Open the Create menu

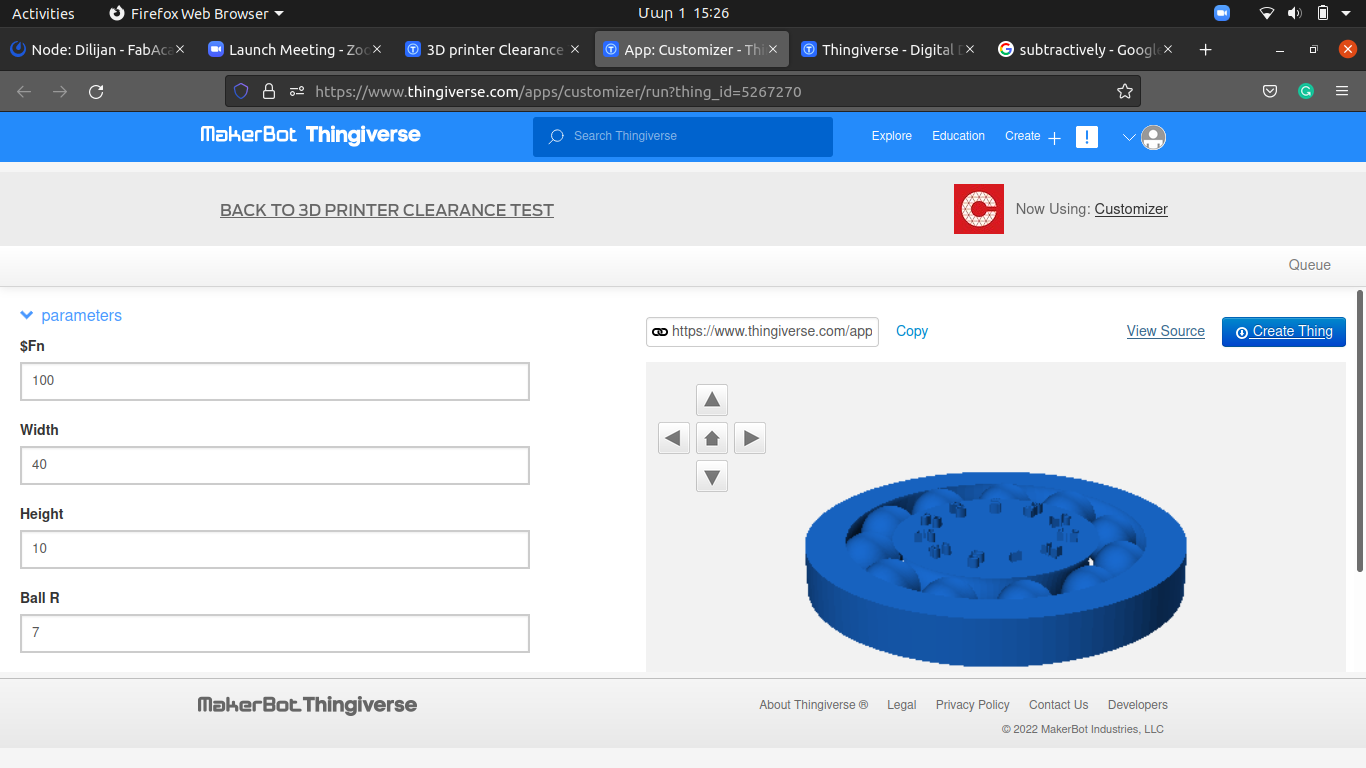tap(1032, 137)
